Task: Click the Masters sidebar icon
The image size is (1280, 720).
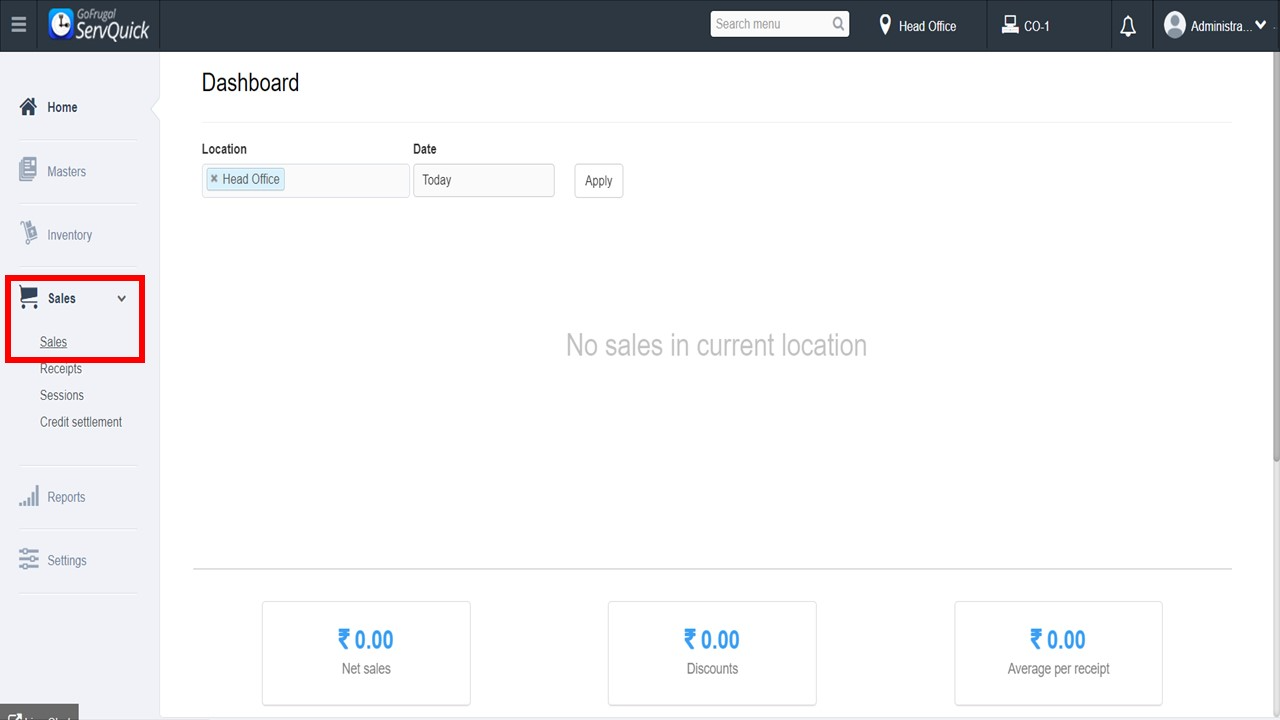Action: (x=28, y=171)
